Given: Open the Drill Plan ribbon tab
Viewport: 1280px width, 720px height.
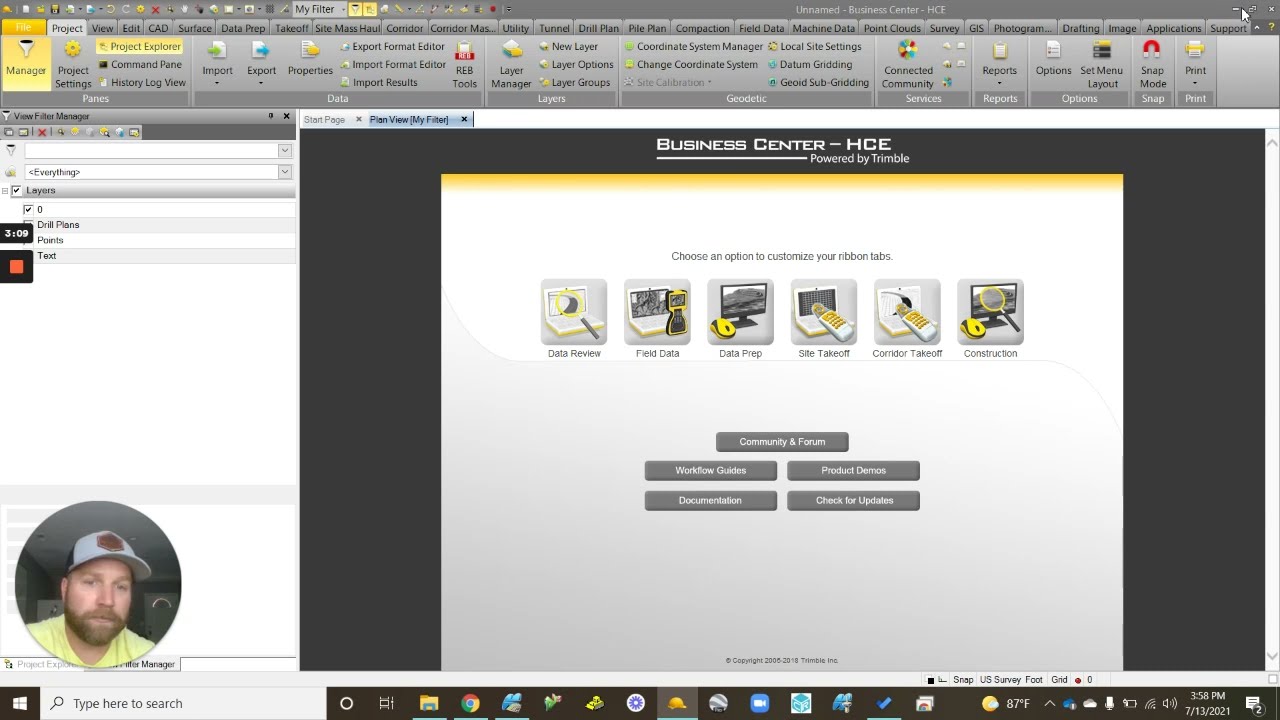Looking at the screenshot, I should (x=598, y=28).
